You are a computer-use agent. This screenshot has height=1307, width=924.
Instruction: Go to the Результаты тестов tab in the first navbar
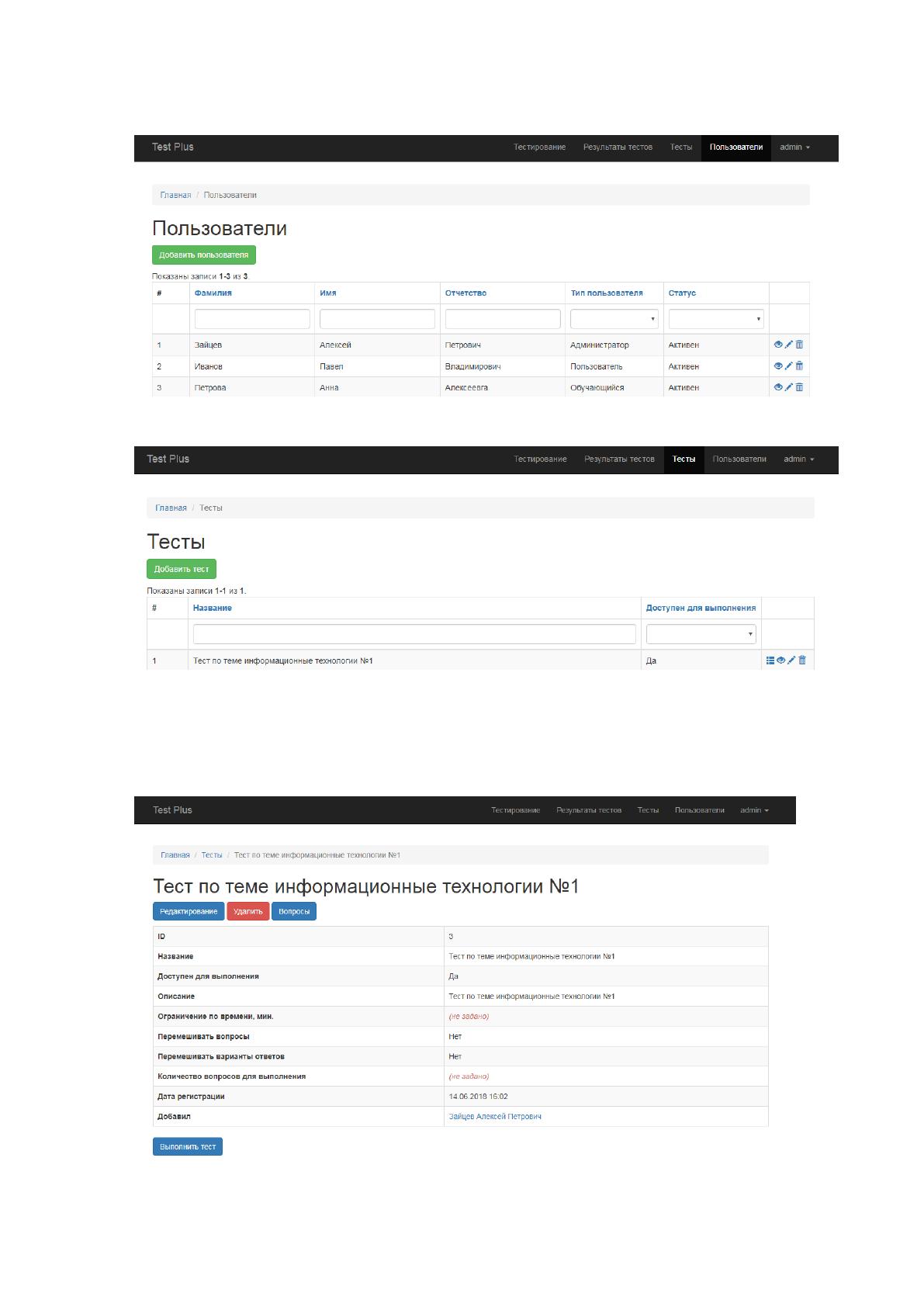pos(618,147)
